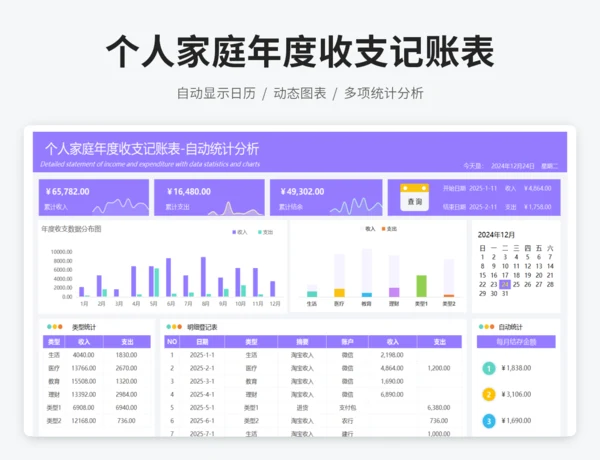600x460 pixels.
Task: Click the 账户 column header in 明细登记表
Action: (x=347, y=342)
